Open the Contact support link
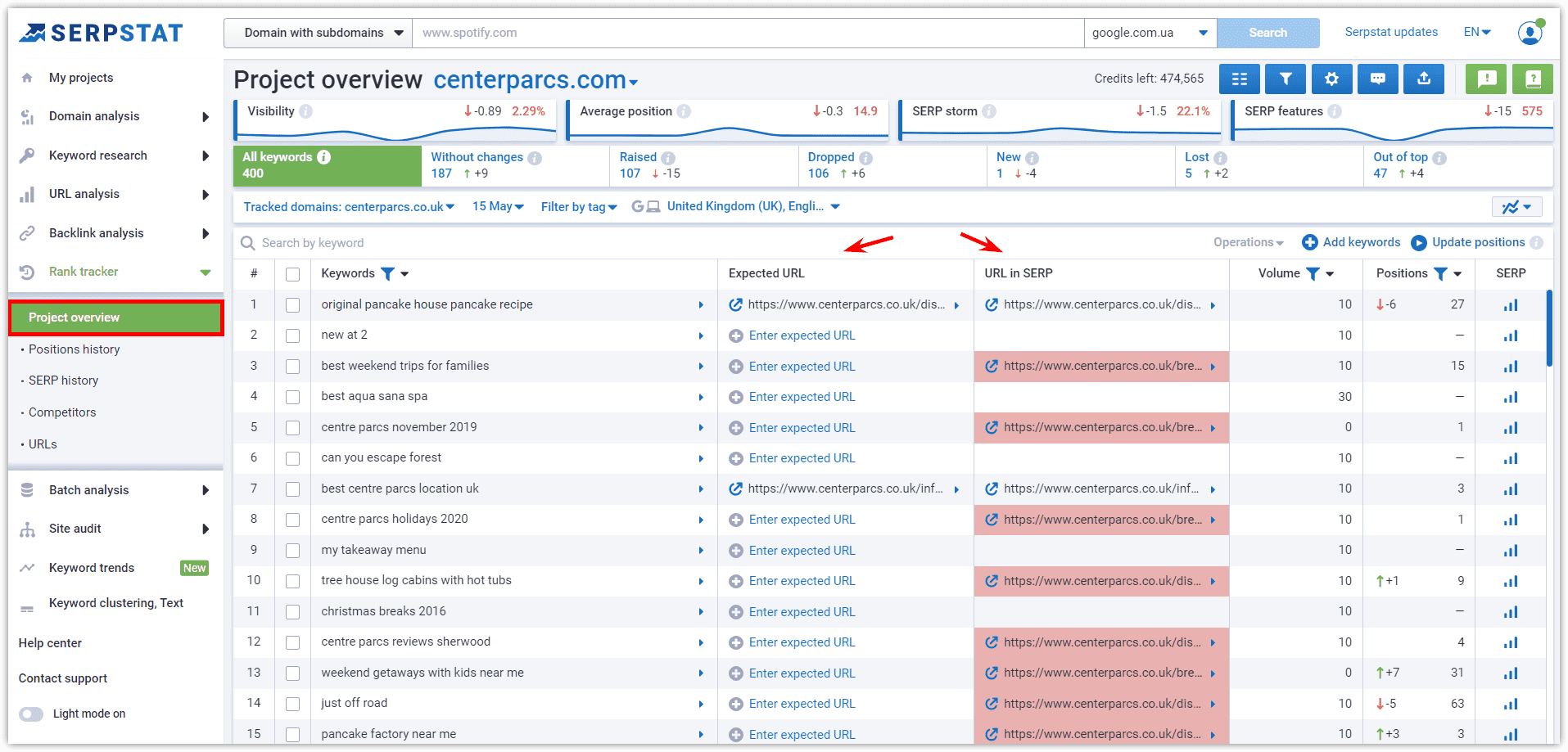 pos(63,678)
